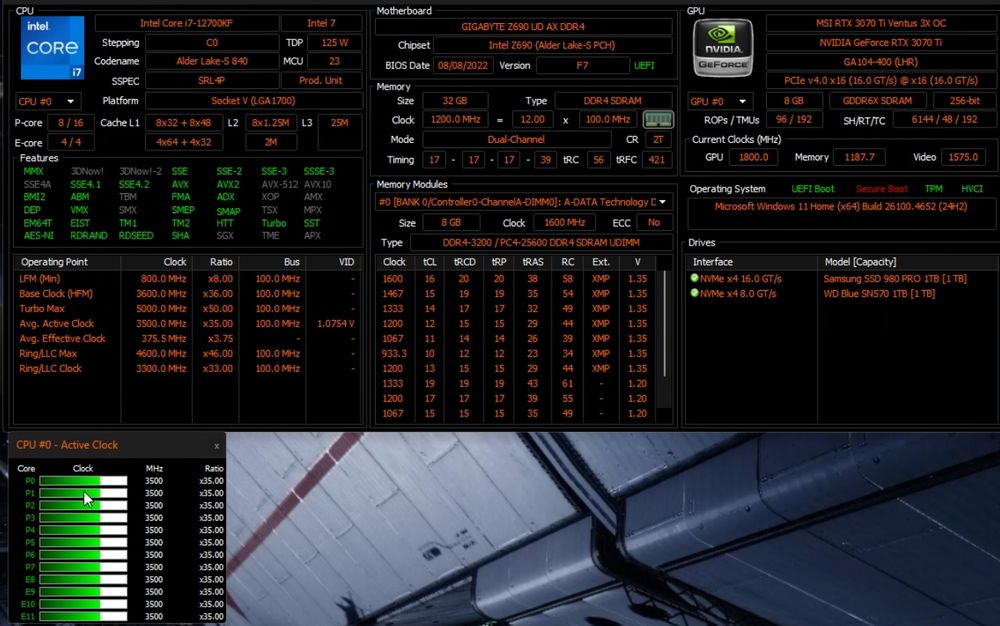Click the Secure Boot indicator
The width and height of the screenshot is (1000, 626).
(881, 189)
